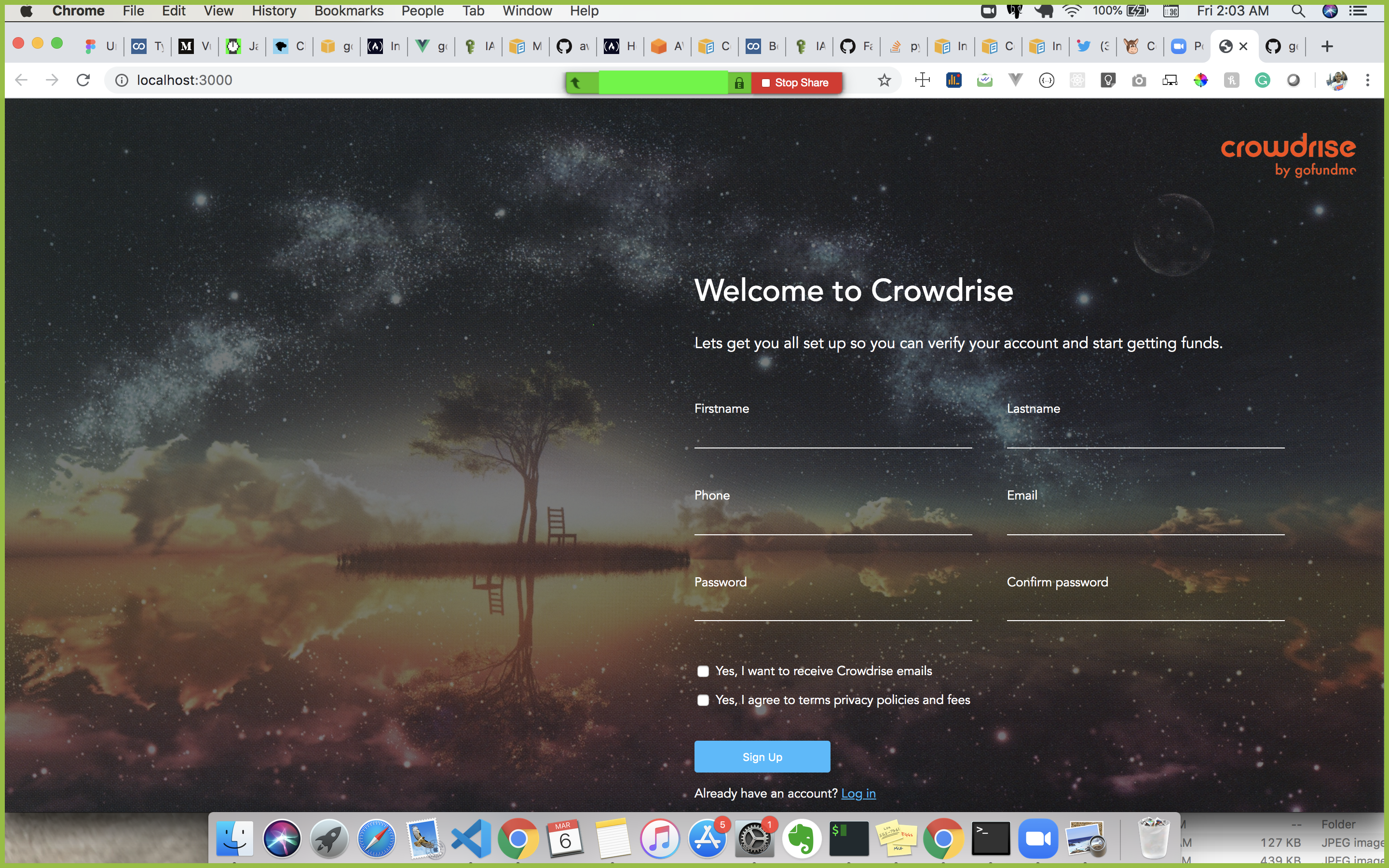Launch Evernote from the dock
The height and width of the screenshot is (868, 1389).
pos(802,839)
